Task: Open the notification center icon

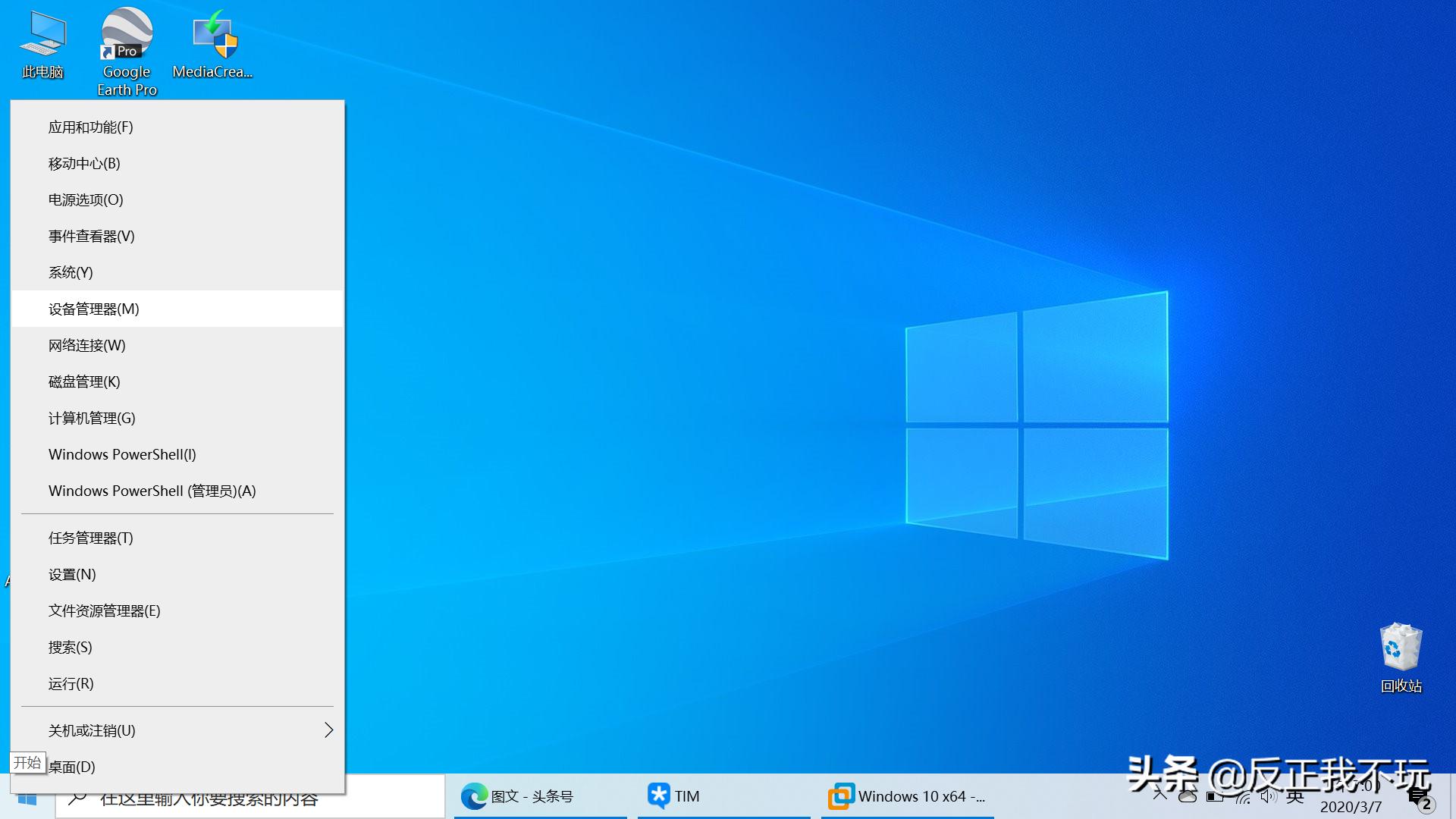Action: point(1420,799)
